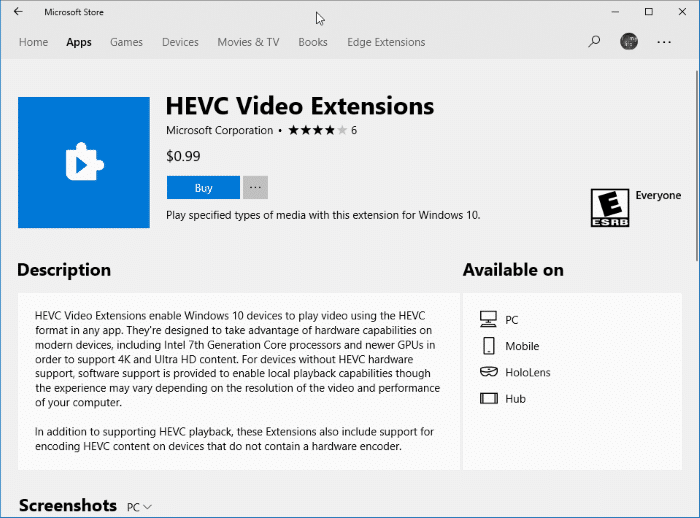Click the 'PC' label under Available on
Image resolution: width=700 pixels, height=518 pixels.
pos(512,320)
